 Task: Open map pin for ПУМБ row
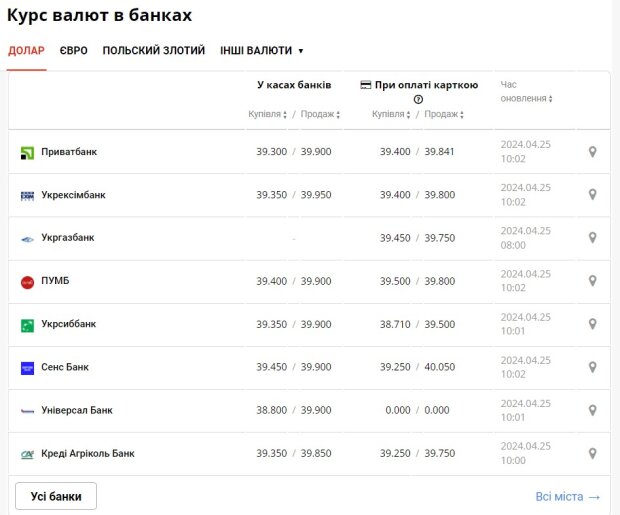coord(592,281)
